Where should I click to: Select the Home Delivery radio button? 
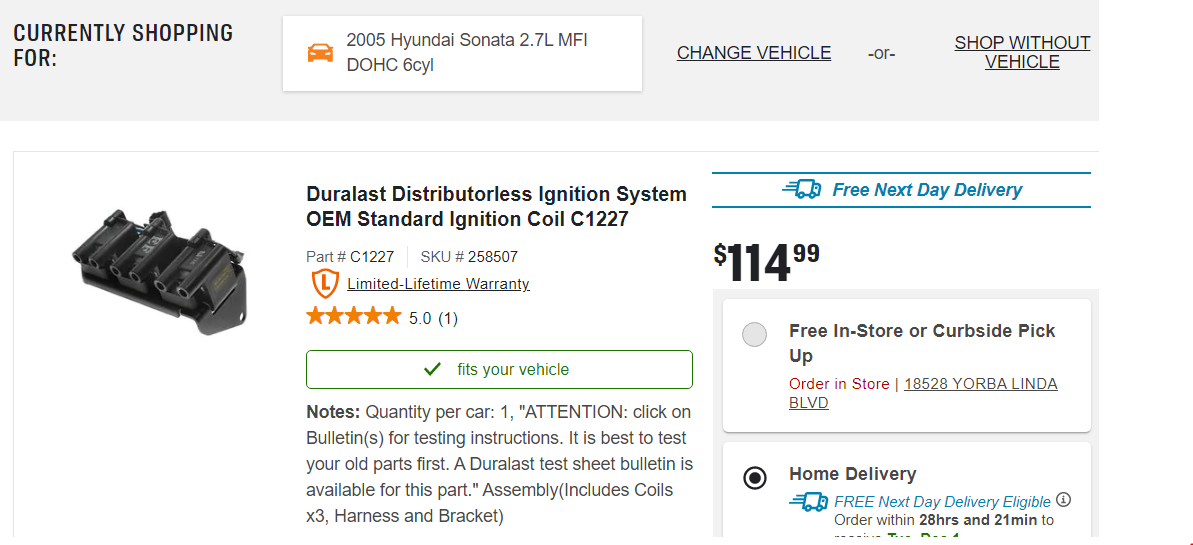pos(755,478)
